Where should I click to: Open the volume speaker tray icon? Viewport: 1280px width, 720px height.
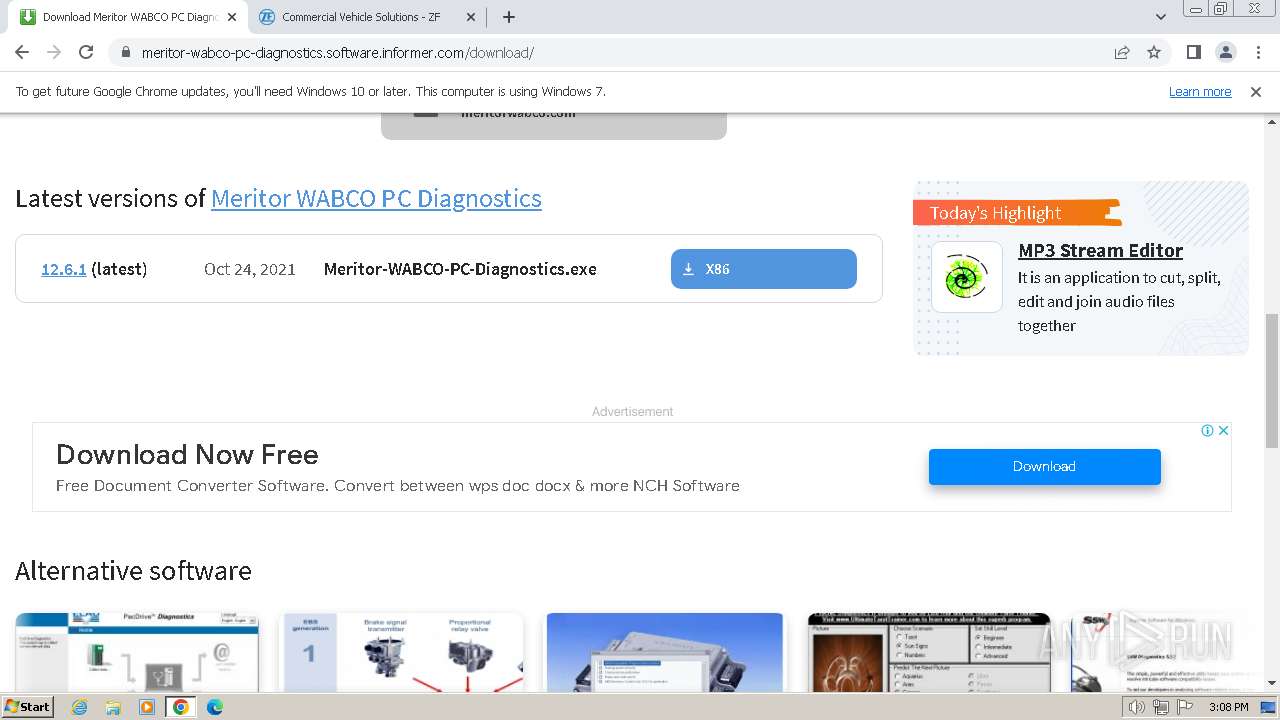coord(1138,707)
